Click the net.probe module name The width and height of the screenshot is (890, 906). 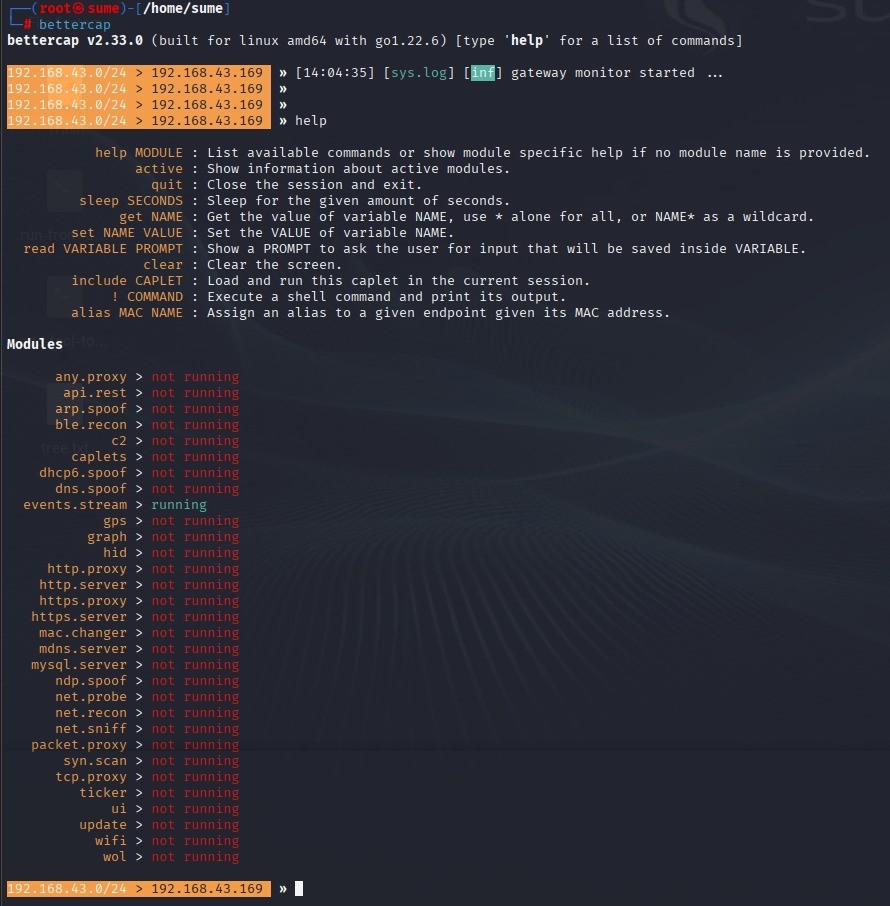(91, 697)
